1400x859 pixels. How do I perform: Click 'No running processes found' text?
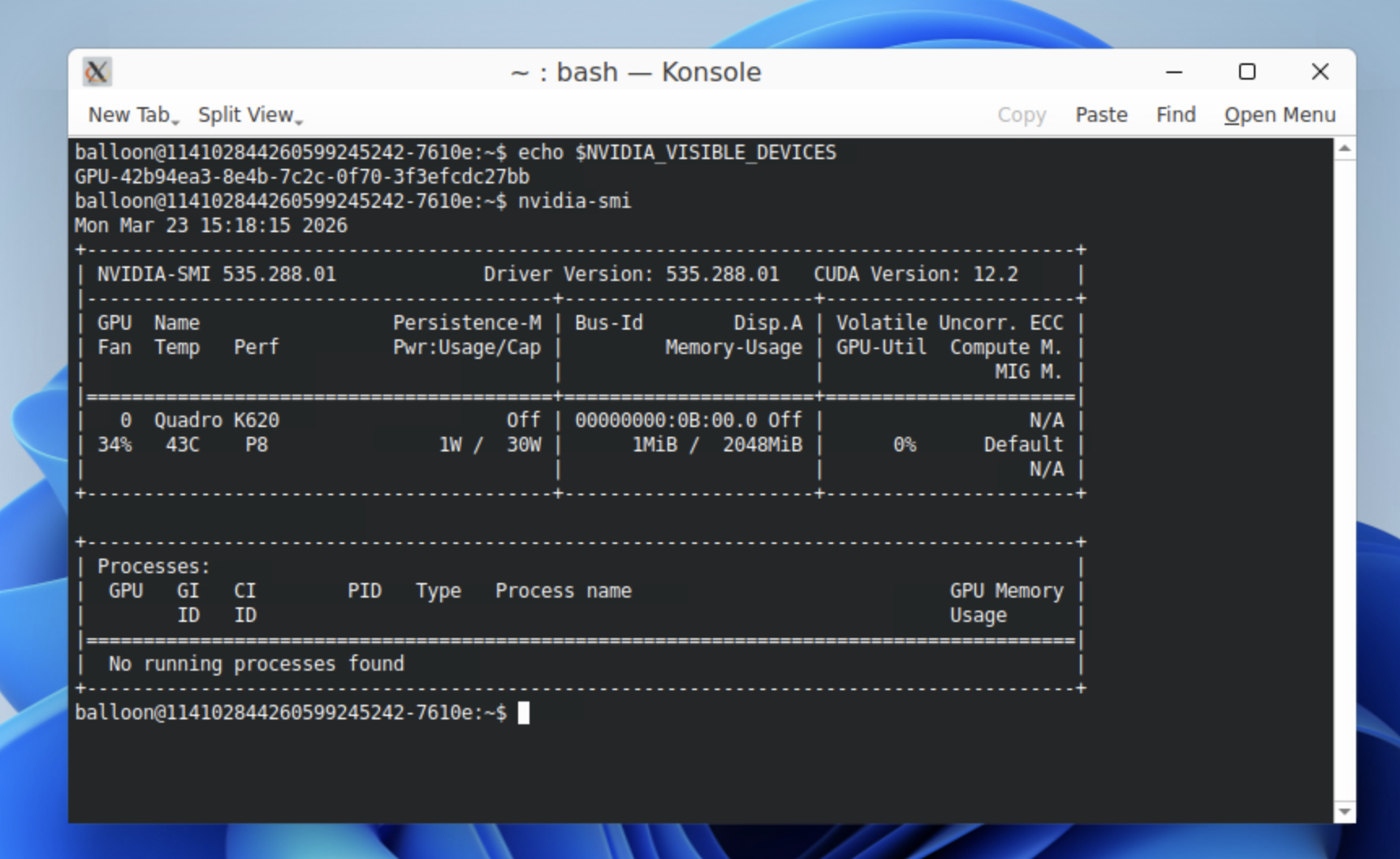tap(257, 664)
